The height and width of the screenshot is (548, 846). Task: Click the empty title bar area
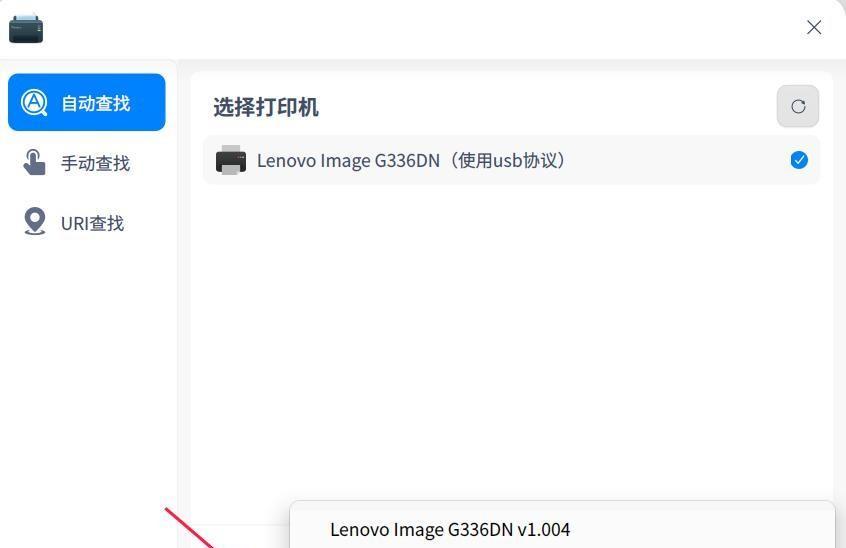coord(421,28)
